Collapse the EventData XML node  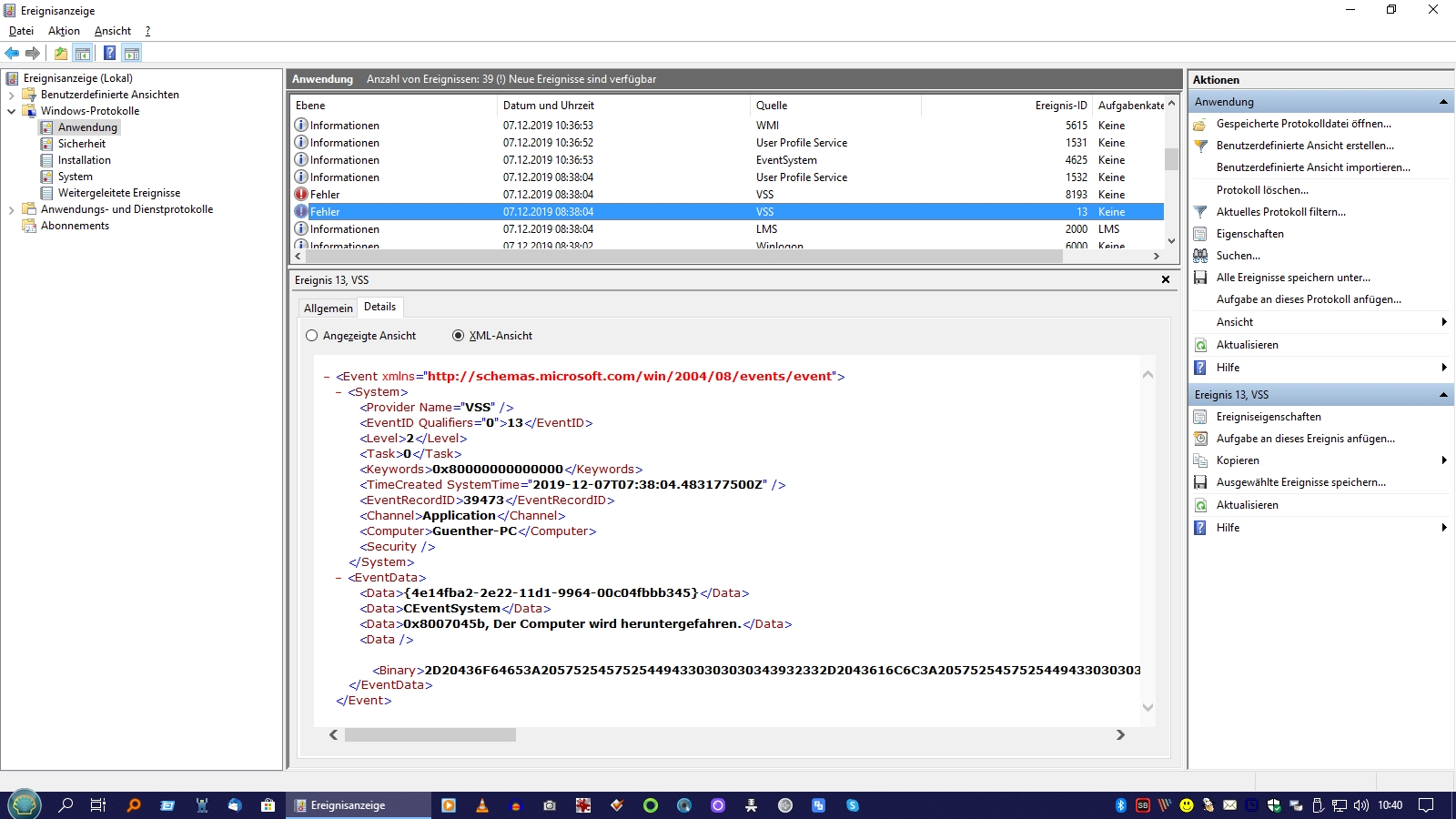pyautogui.click(x=339, y=578)
